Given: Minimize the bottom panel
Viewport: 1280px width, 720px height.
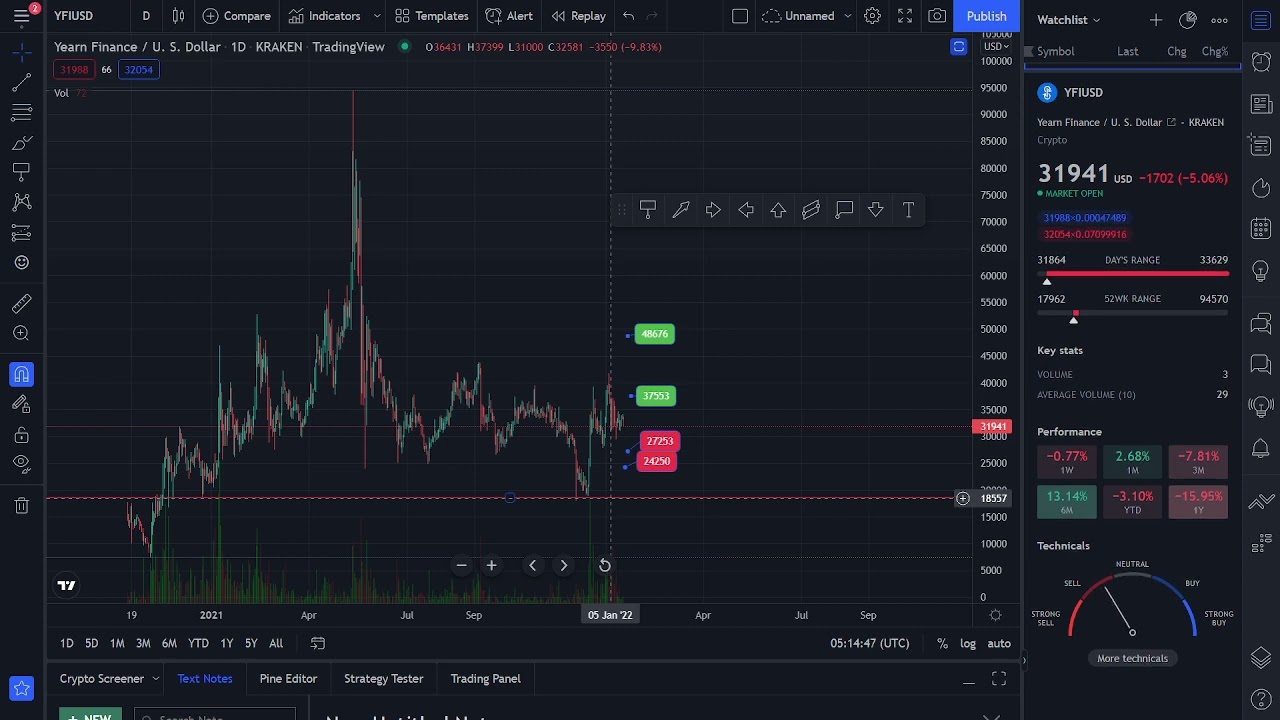Looking at the screenshot, I should (968, 680).
